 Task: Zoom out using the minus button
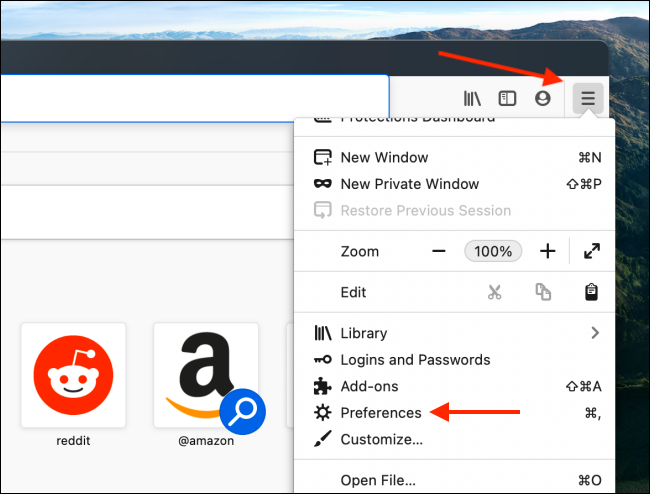(439, 251)
